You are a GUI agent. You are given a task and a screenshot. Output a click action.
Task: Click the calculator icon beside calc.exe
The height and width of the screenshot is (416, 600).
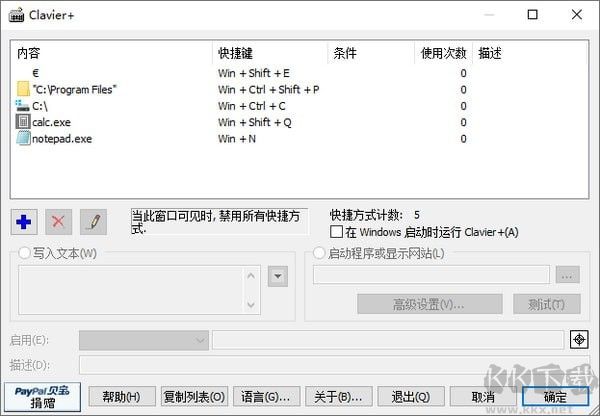[23, 122]
